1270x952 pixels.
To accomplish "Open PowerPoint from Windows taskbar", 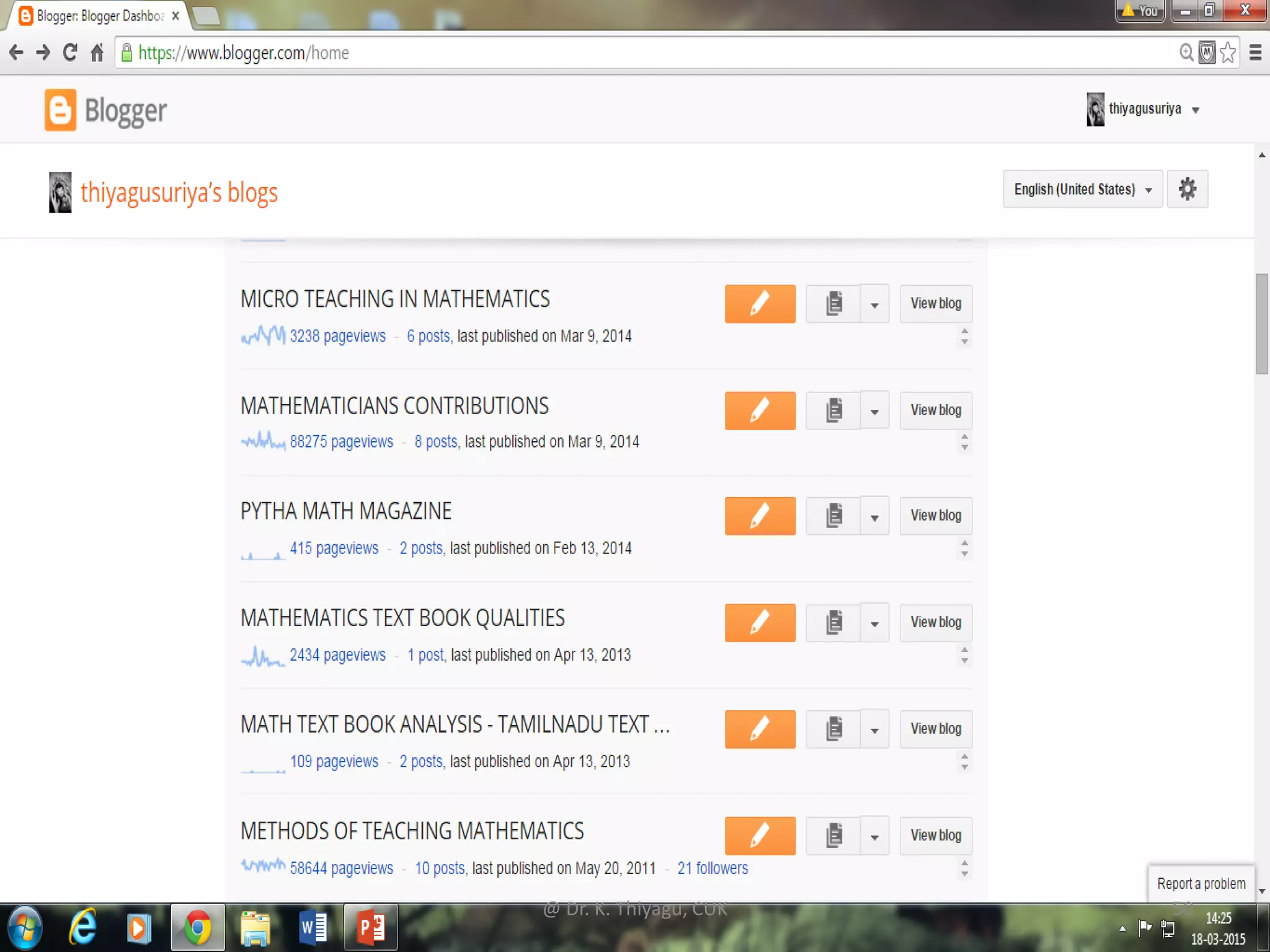I will 370,928.
